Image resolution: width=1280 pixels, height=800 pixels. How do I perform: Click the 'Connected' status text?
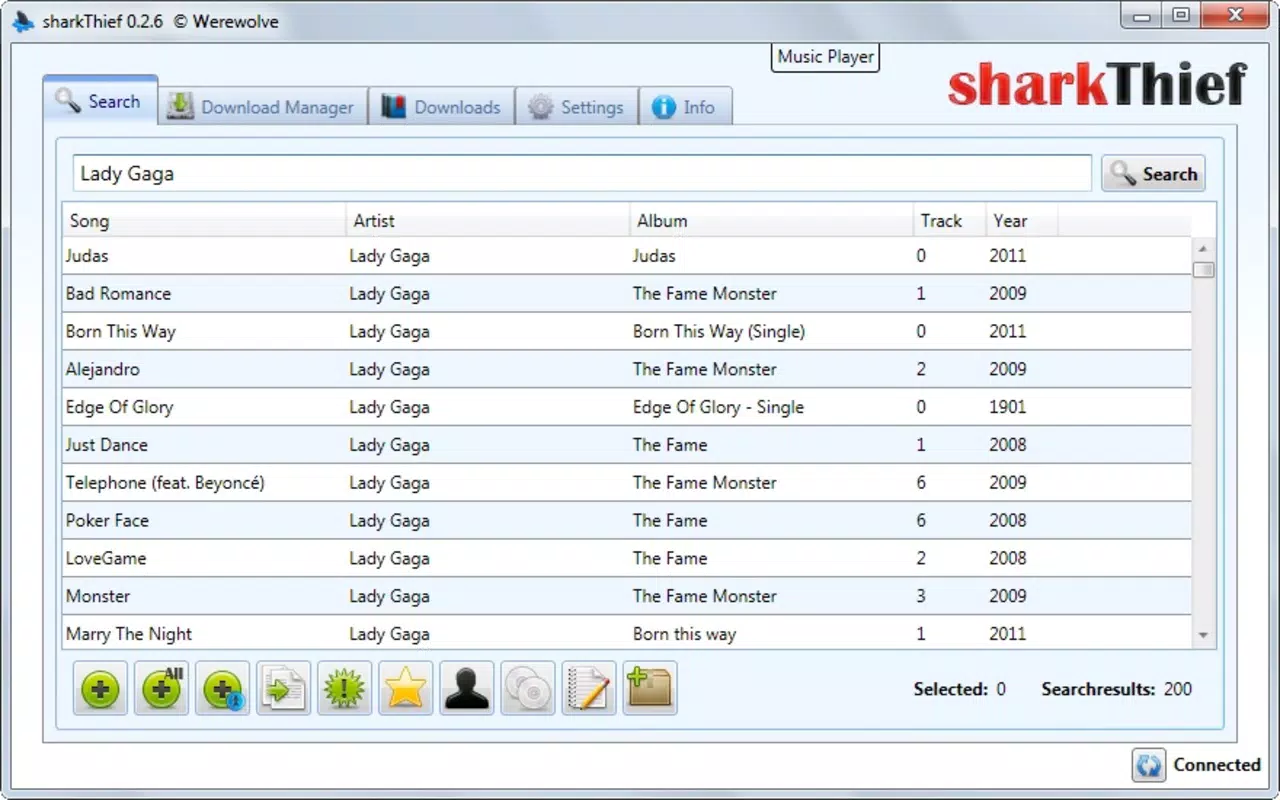tap(1216, 765)
